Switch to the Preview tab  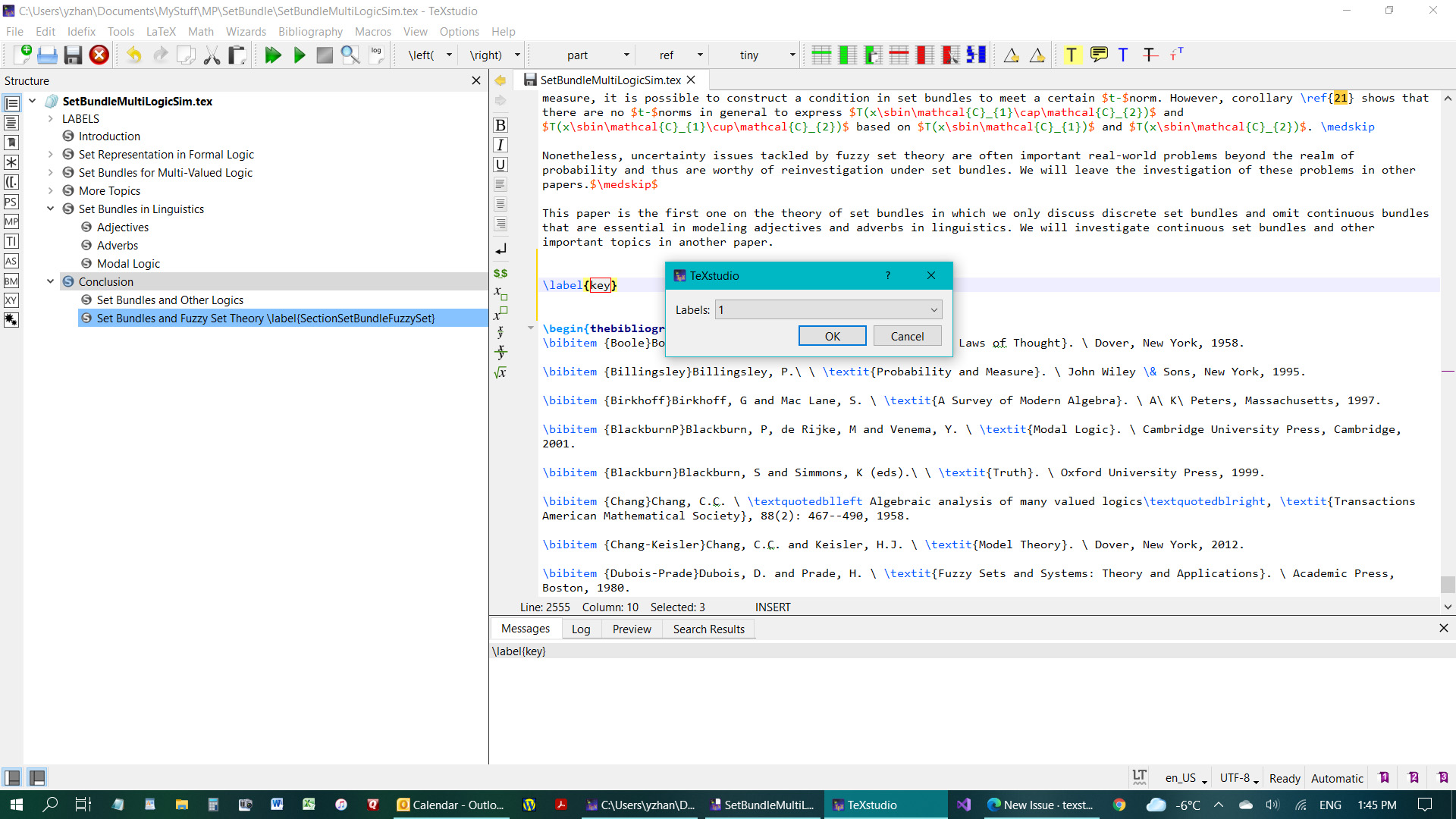[632, 629]
